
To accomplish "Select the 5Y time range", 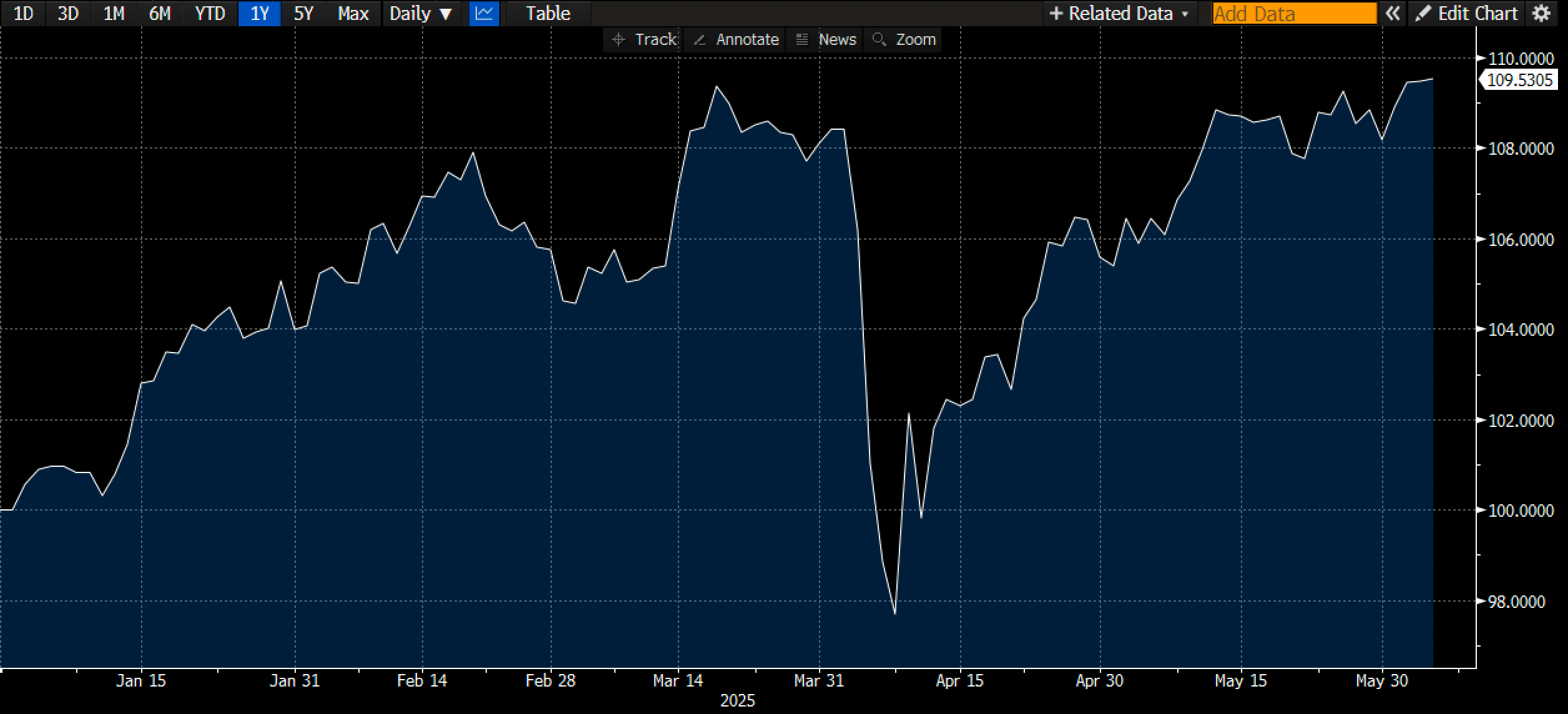I will pyautogui.click(x=303, y=13).
